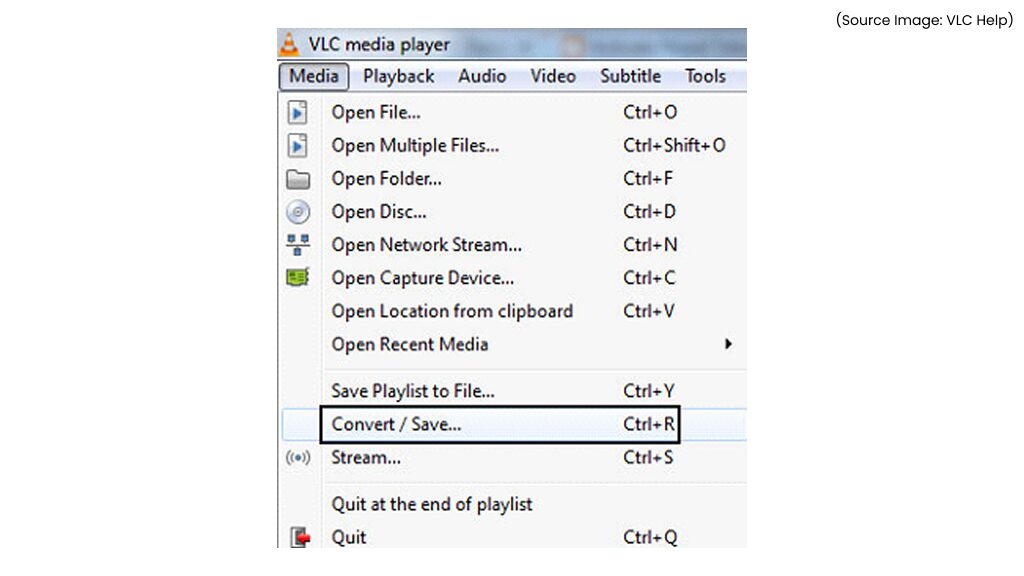The width and height of the screenshot is (1024, 576).
Task: Open the Playback menu
Action: point(398,76)
